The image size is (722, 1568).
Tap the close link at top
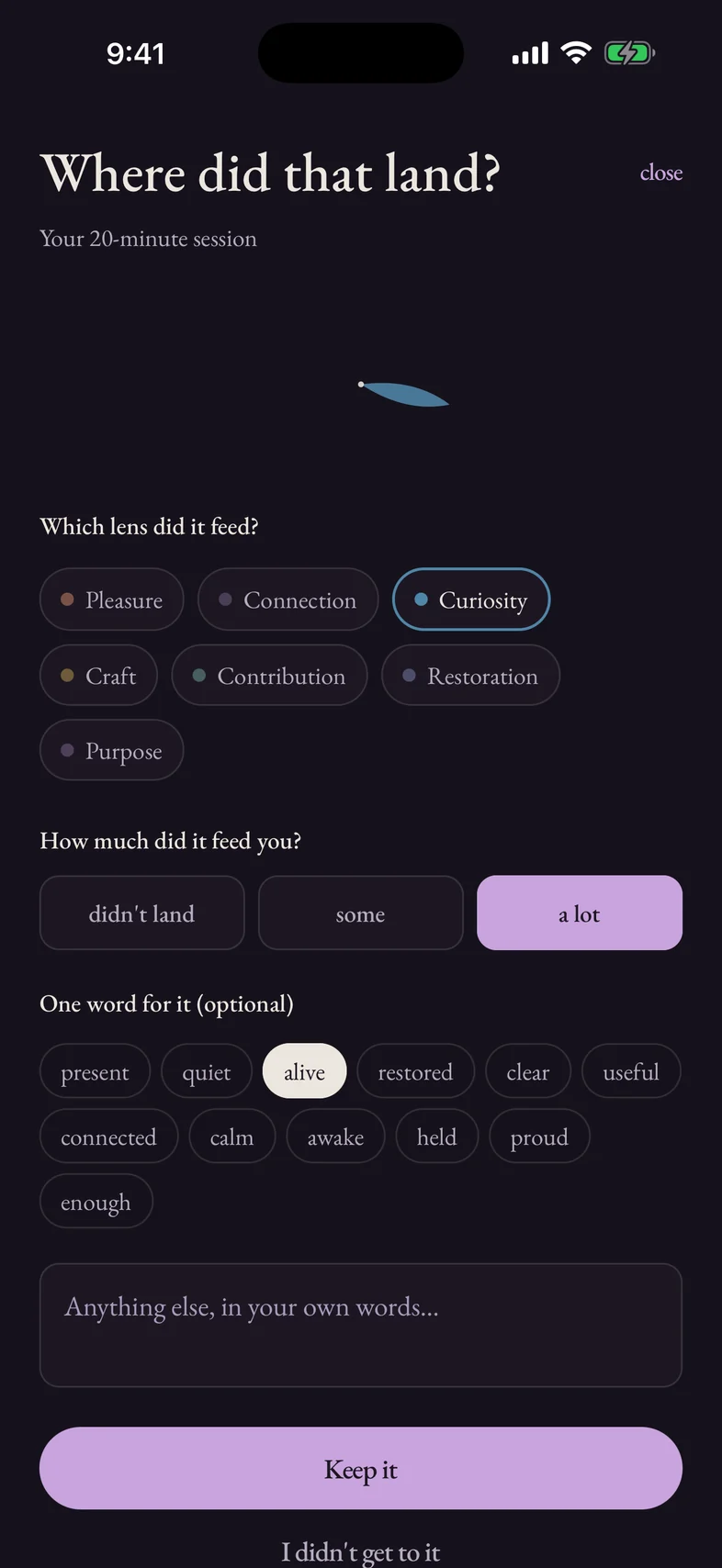click(661, 173)
